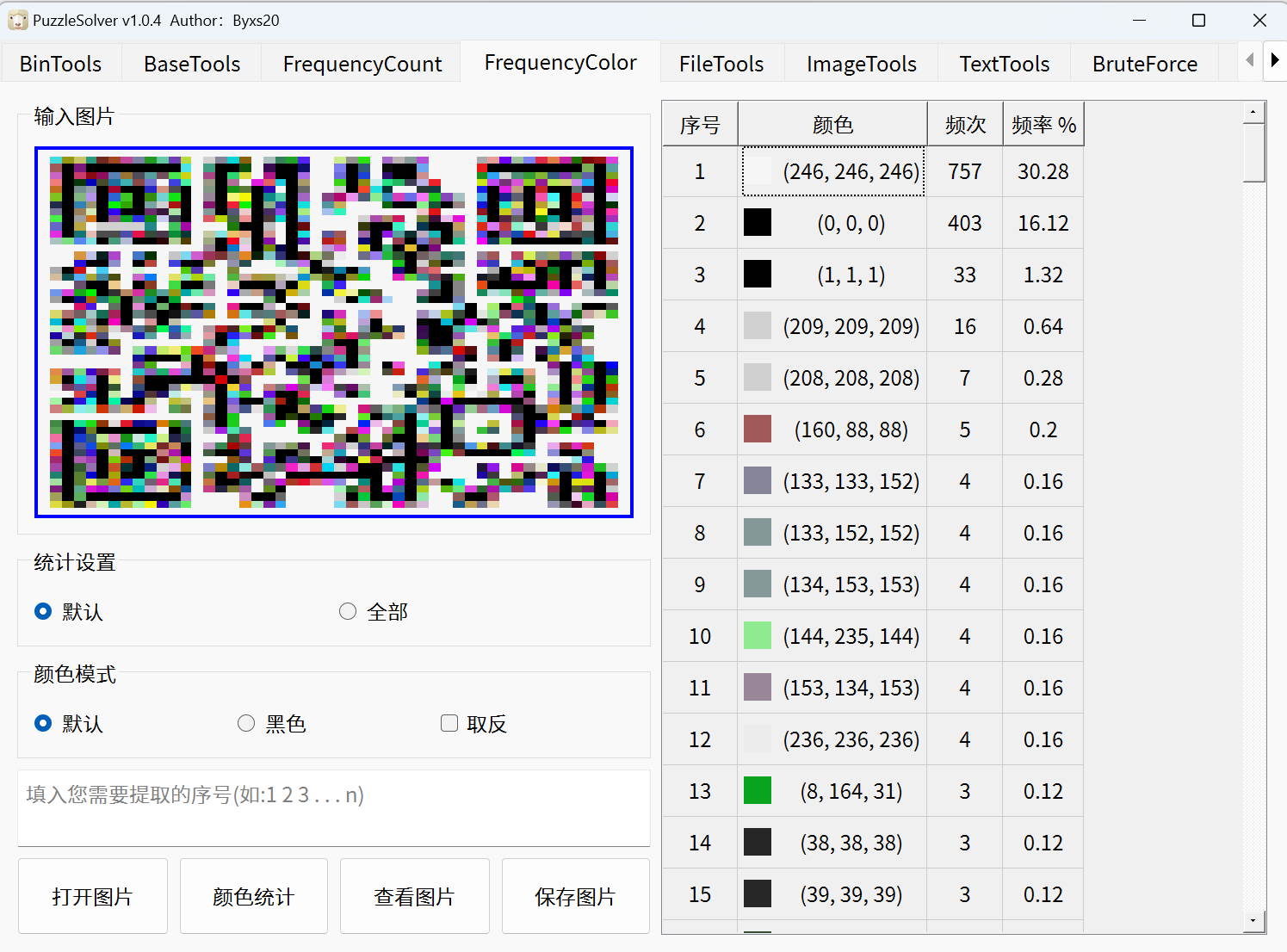Click percentage value 1.32
Image resolution: width=1287 pixels, height=952 pixels.
1043,275
